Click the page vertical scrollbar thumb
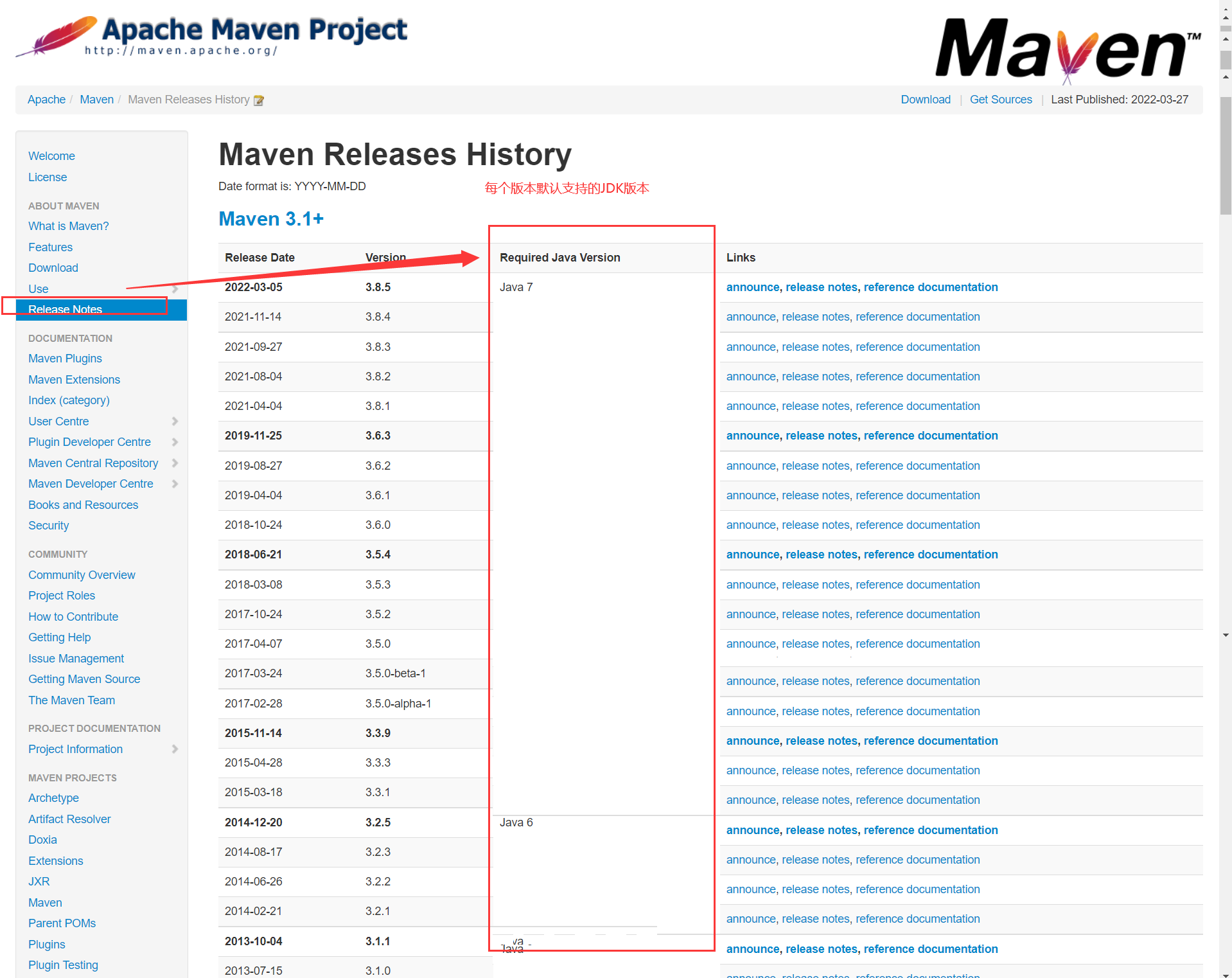Image resolution: width=1232 pixels, height=978 pixels. pos(1226,156)
